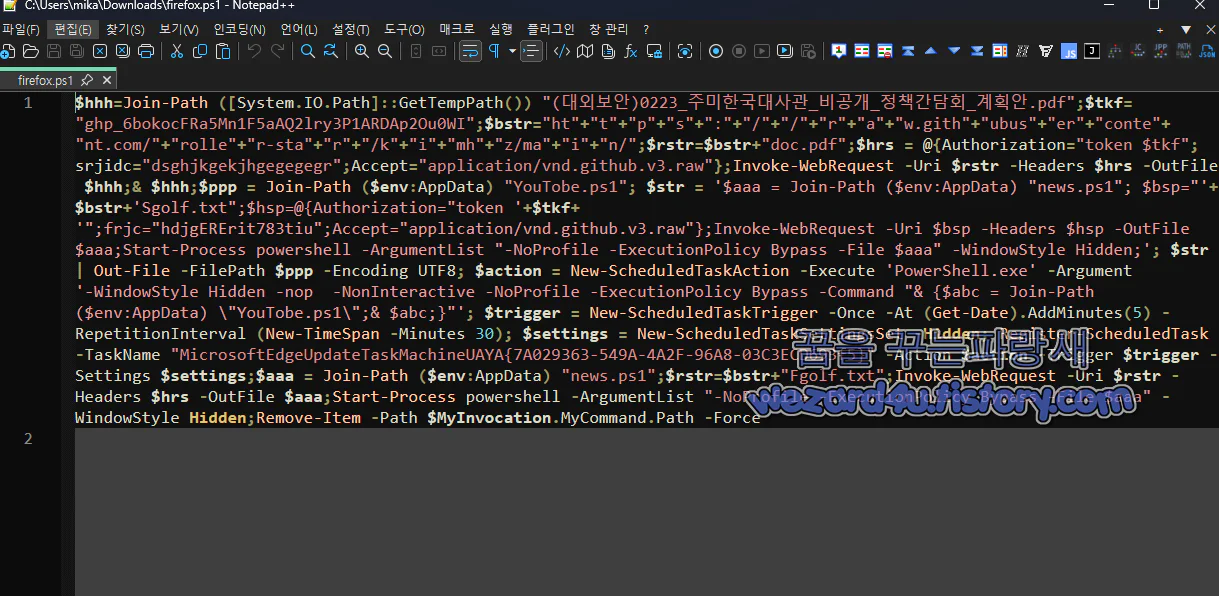Open the 플러그인 menu
This screenshot has height=596, width=1219.
(552, 29)
